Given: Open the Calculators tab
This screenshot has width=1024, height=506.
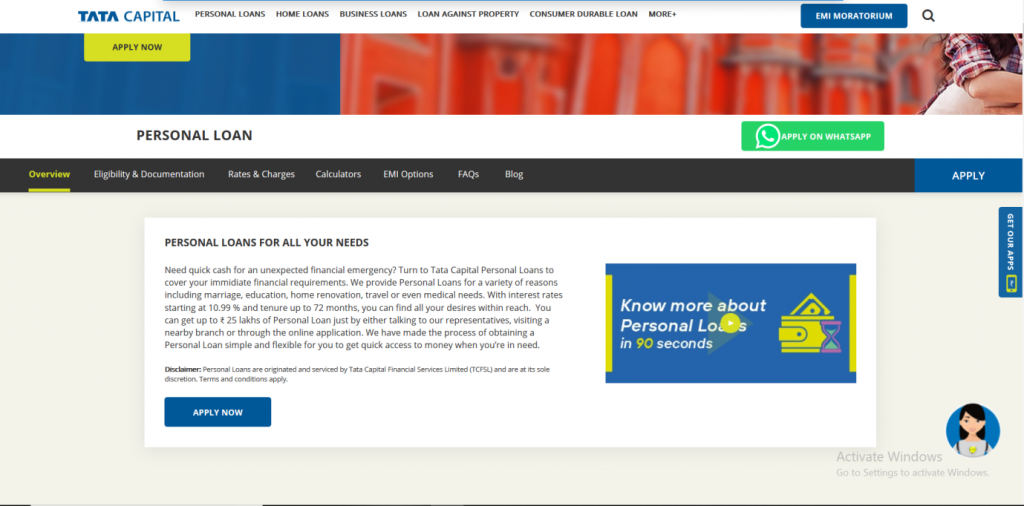Looking at the screenshot, I should [x=338, y=174].
